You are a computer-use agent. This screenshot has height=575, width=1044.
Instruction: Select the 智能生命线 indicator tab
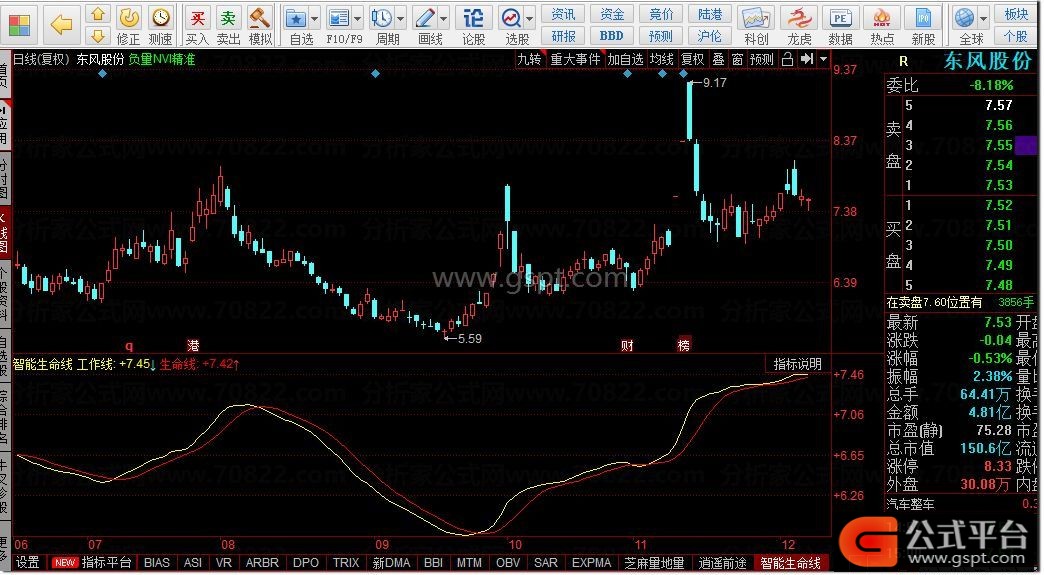791,563
